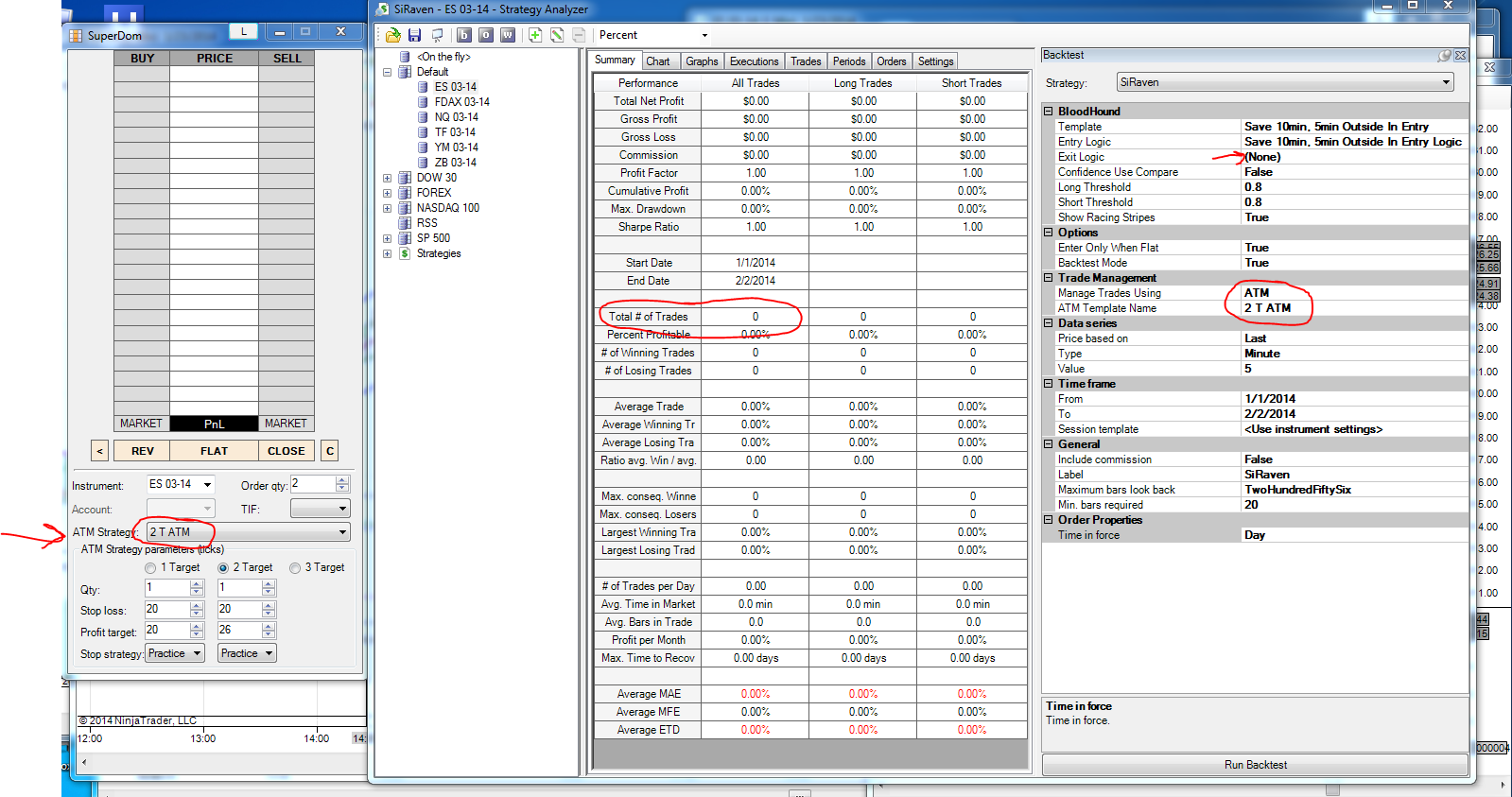Click the Run Backtest button
This screenshot has width=1512, height=797.
point(1255,765)
